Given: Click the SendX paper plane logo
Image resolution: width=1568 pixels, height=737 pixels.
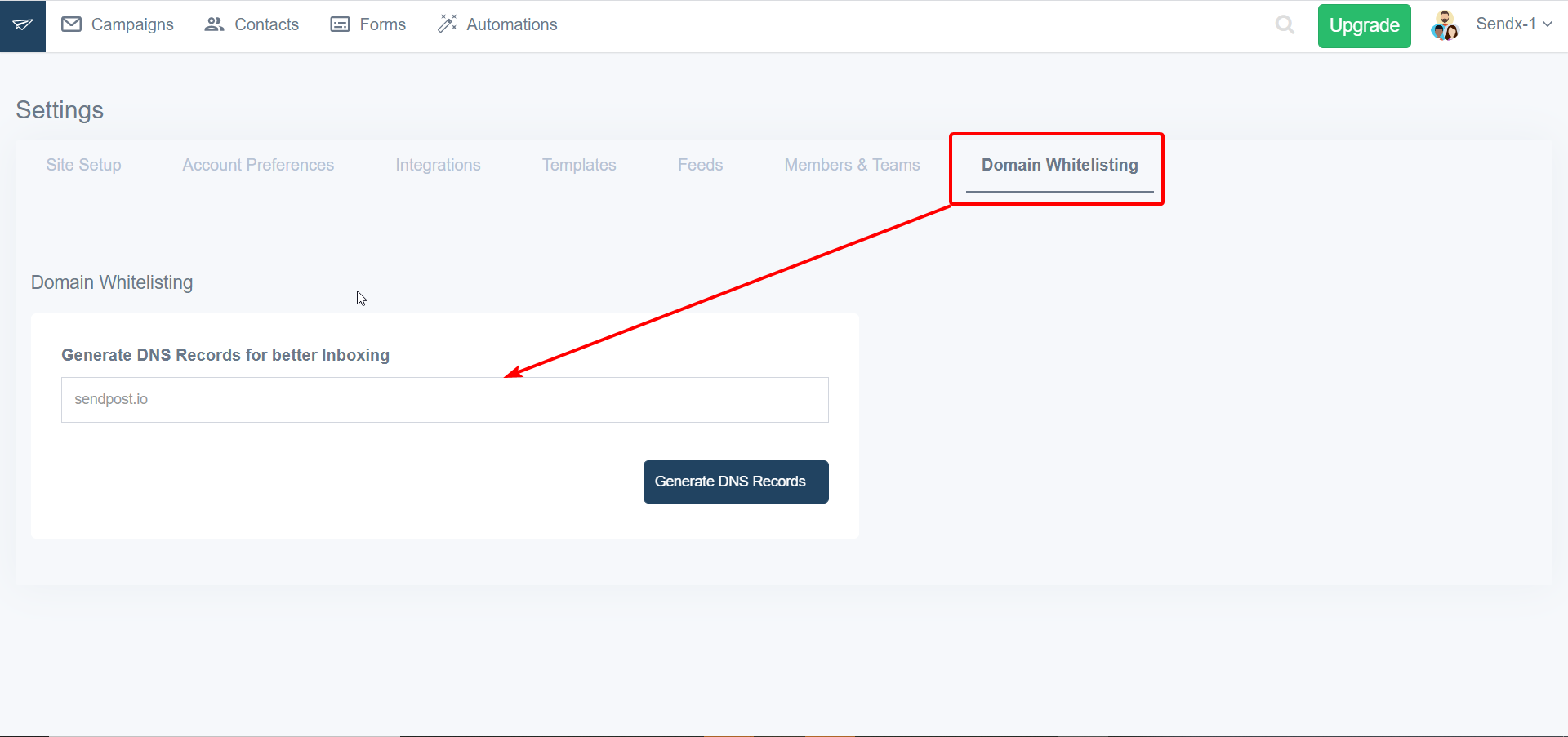Looking at the screenshot, I should [x=23, y=25].
